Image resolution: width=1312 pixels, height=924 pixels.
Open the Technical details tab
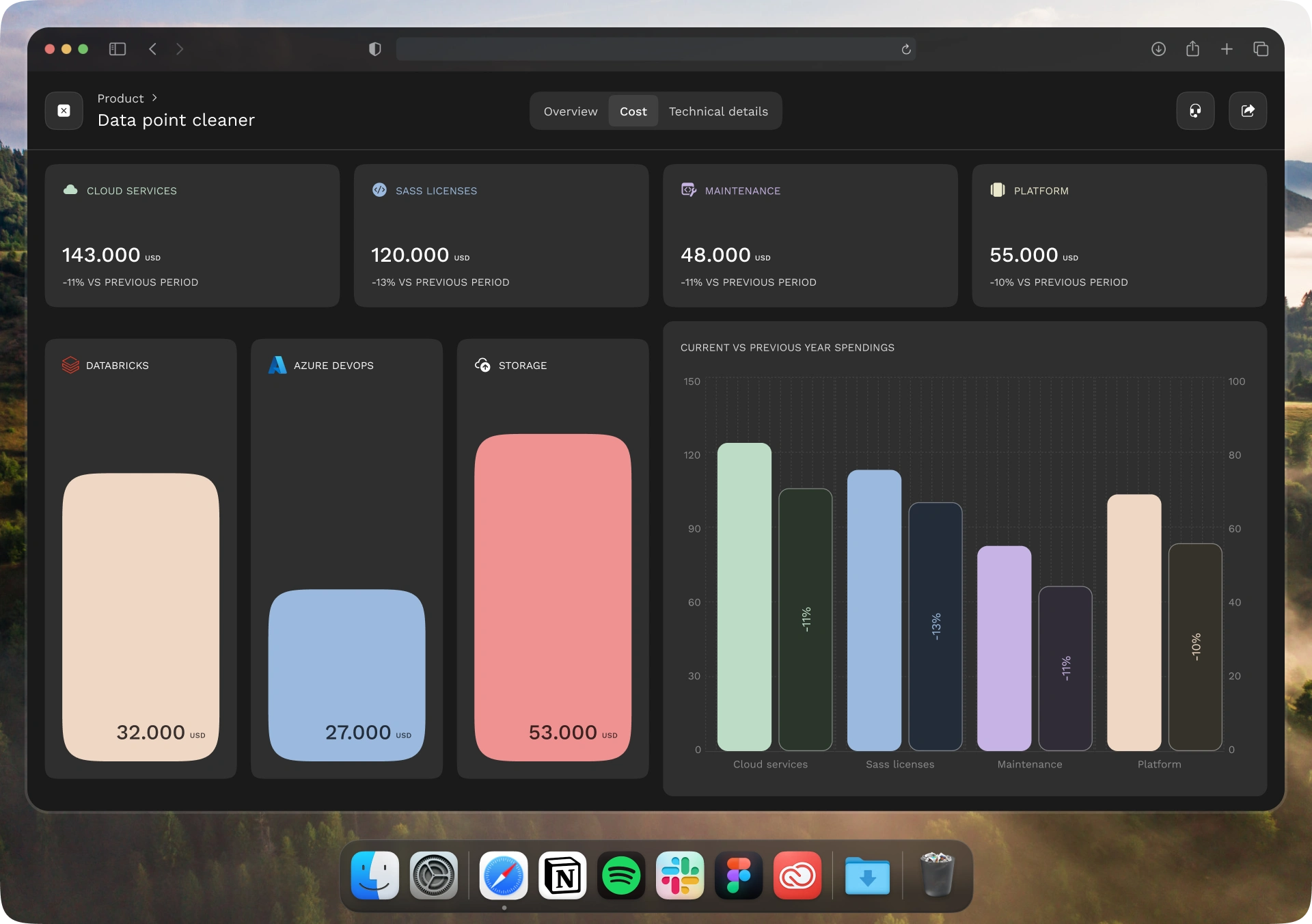pos(718,111)
